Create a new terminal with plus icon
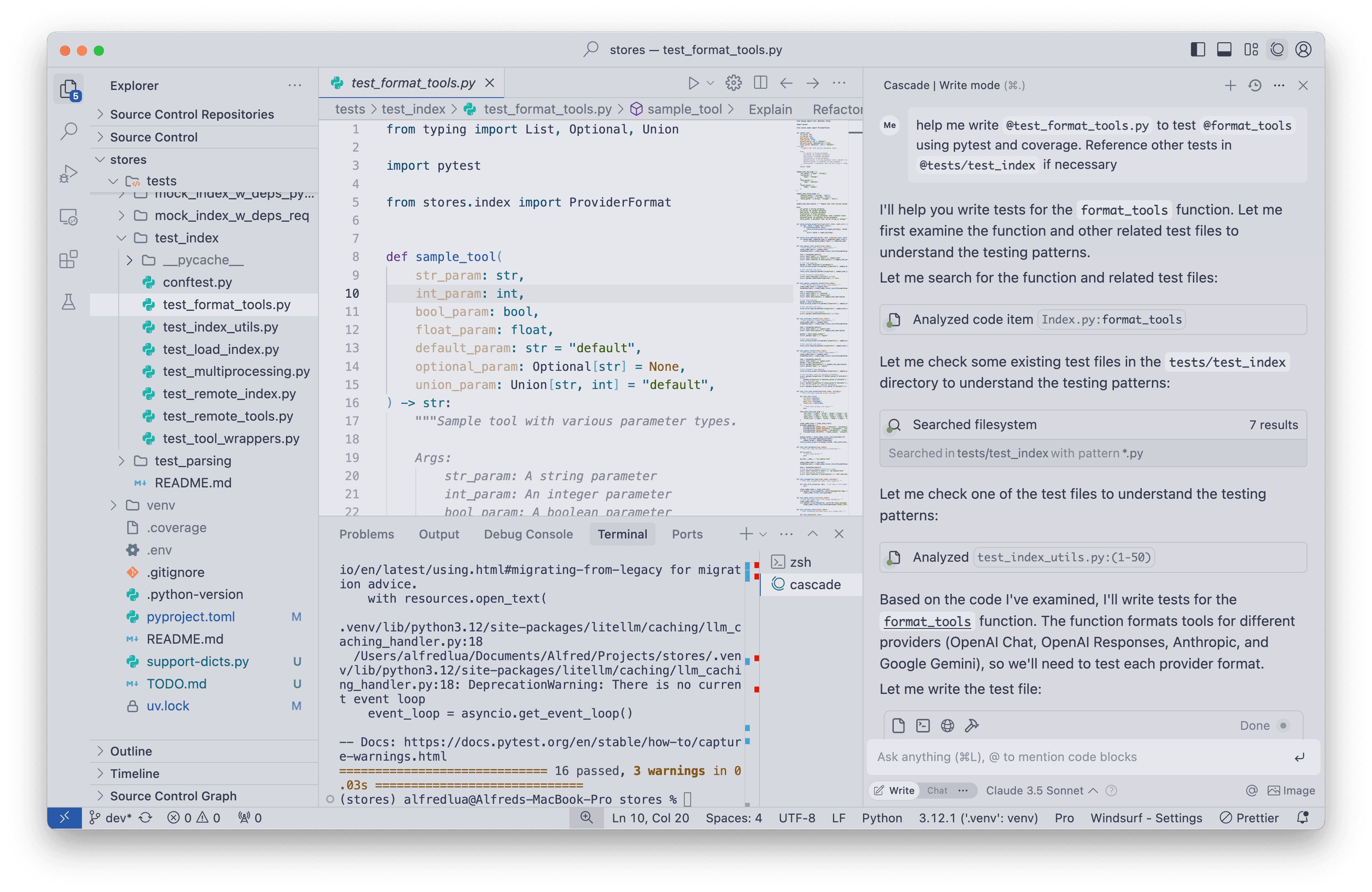 (x=746, y=534)
